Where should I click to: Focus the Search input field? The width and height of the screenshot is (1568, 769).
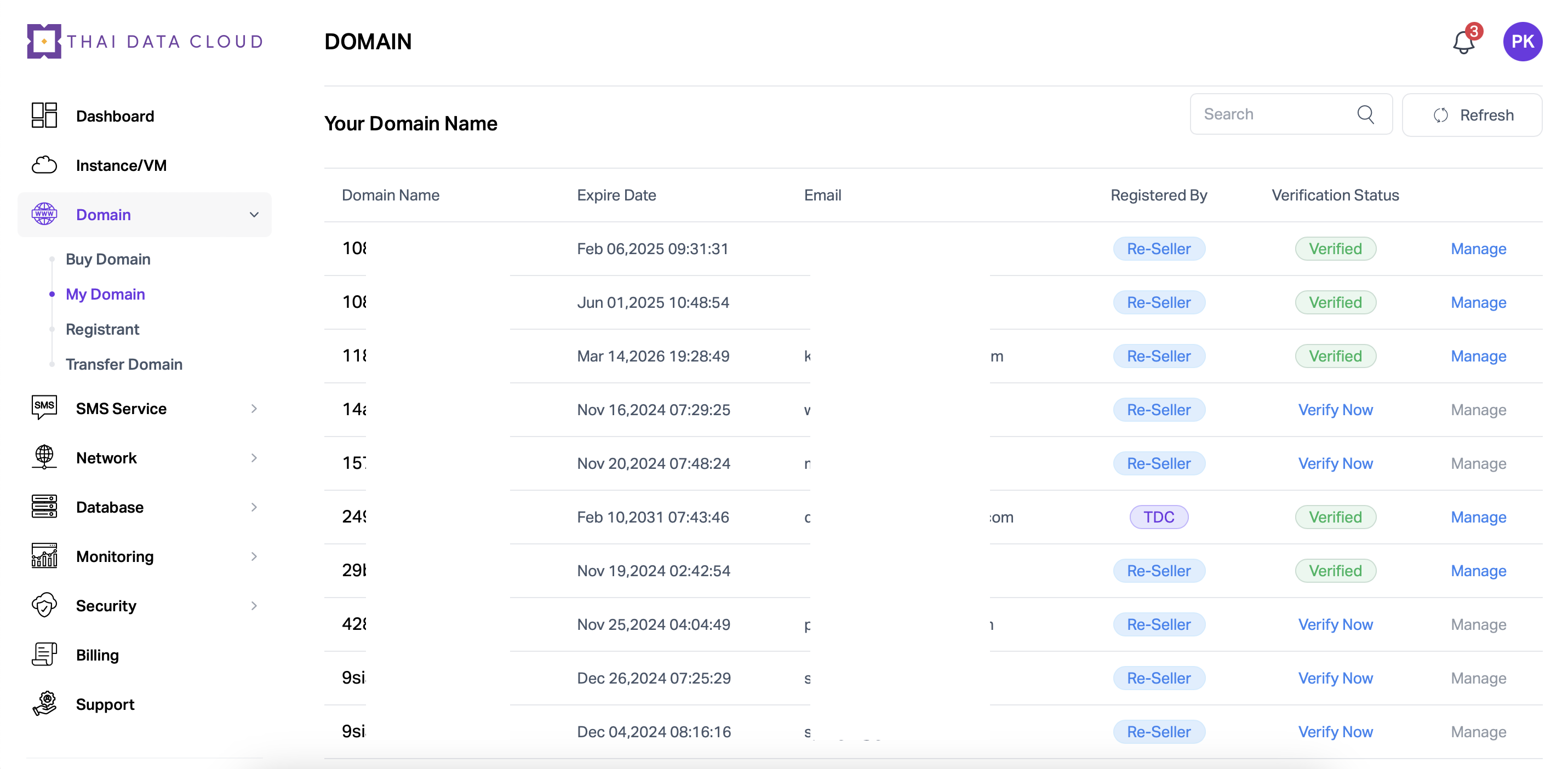click(x=1291, y=114)
